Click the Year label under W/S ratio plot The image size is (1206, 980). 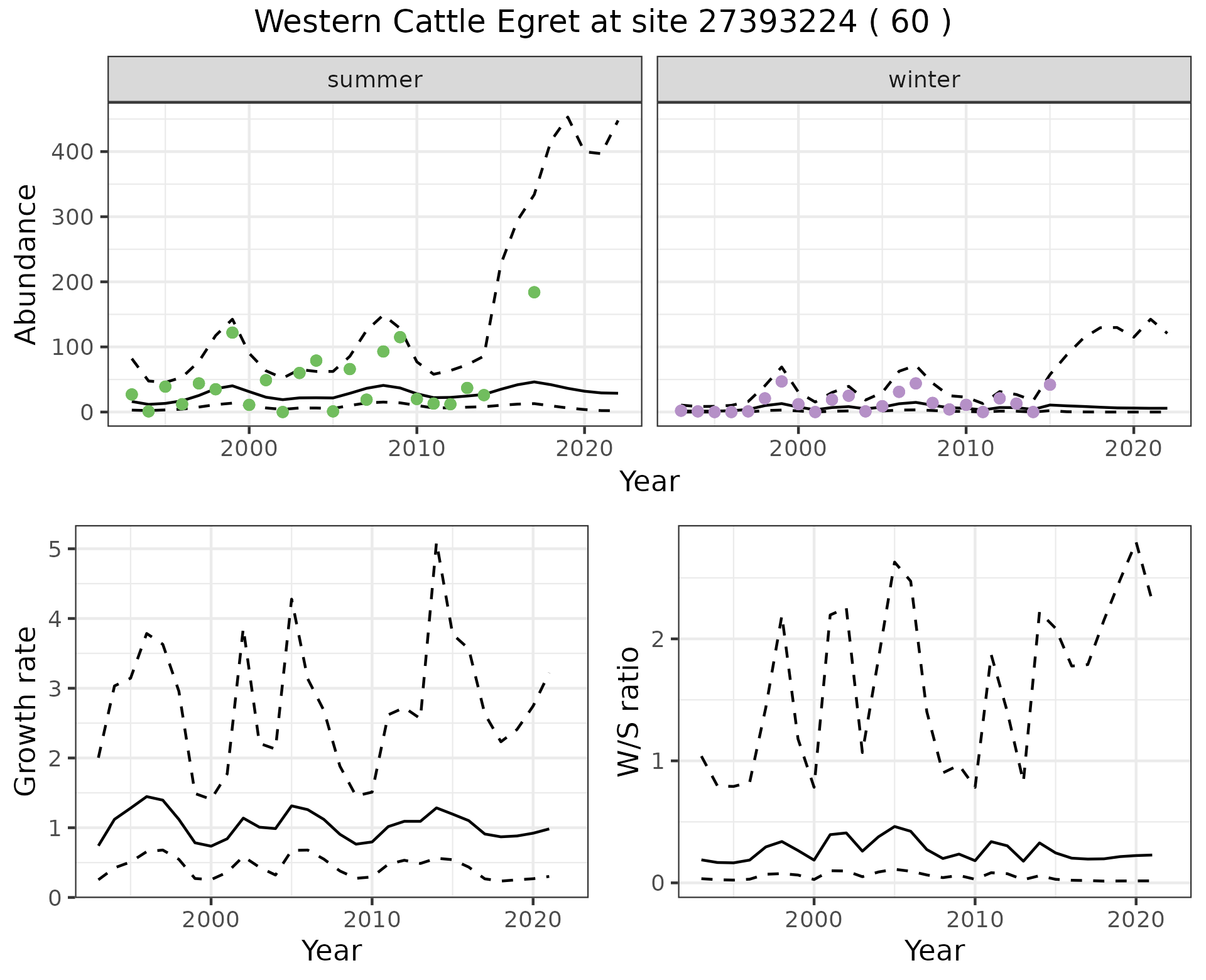(934, 950)
